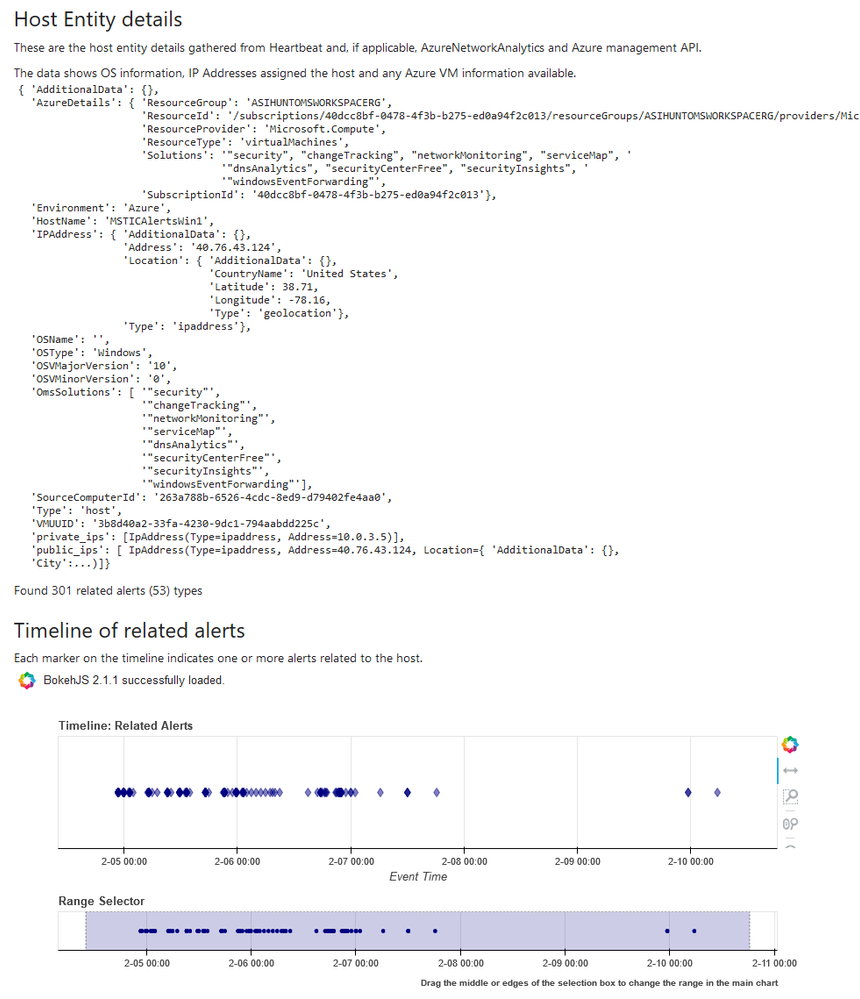Click the leftmost alert marker before 2-05 00:00

pos(118,793)
